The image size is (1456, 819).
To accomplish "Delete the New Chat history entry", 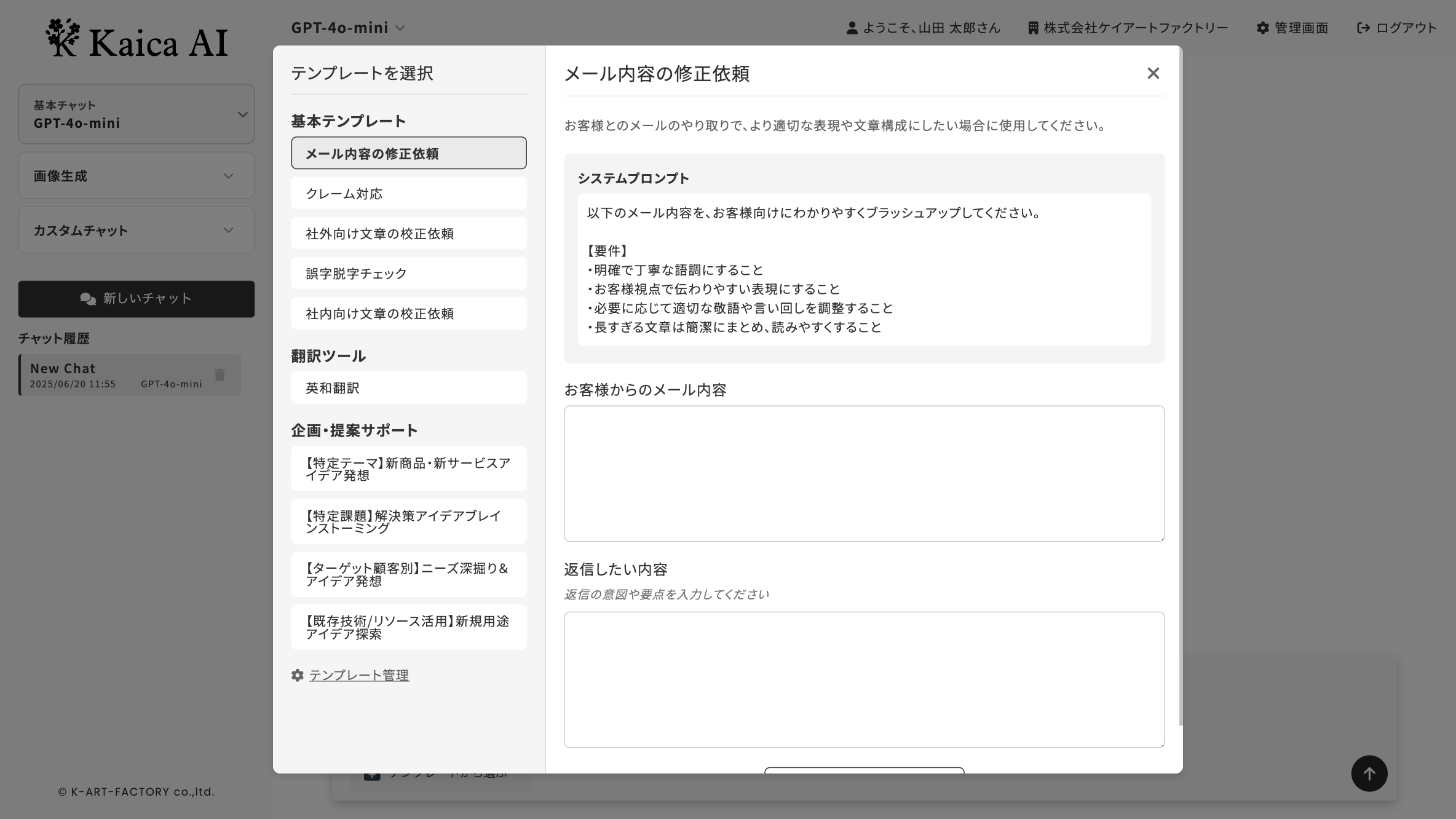I will click(220, 375).
